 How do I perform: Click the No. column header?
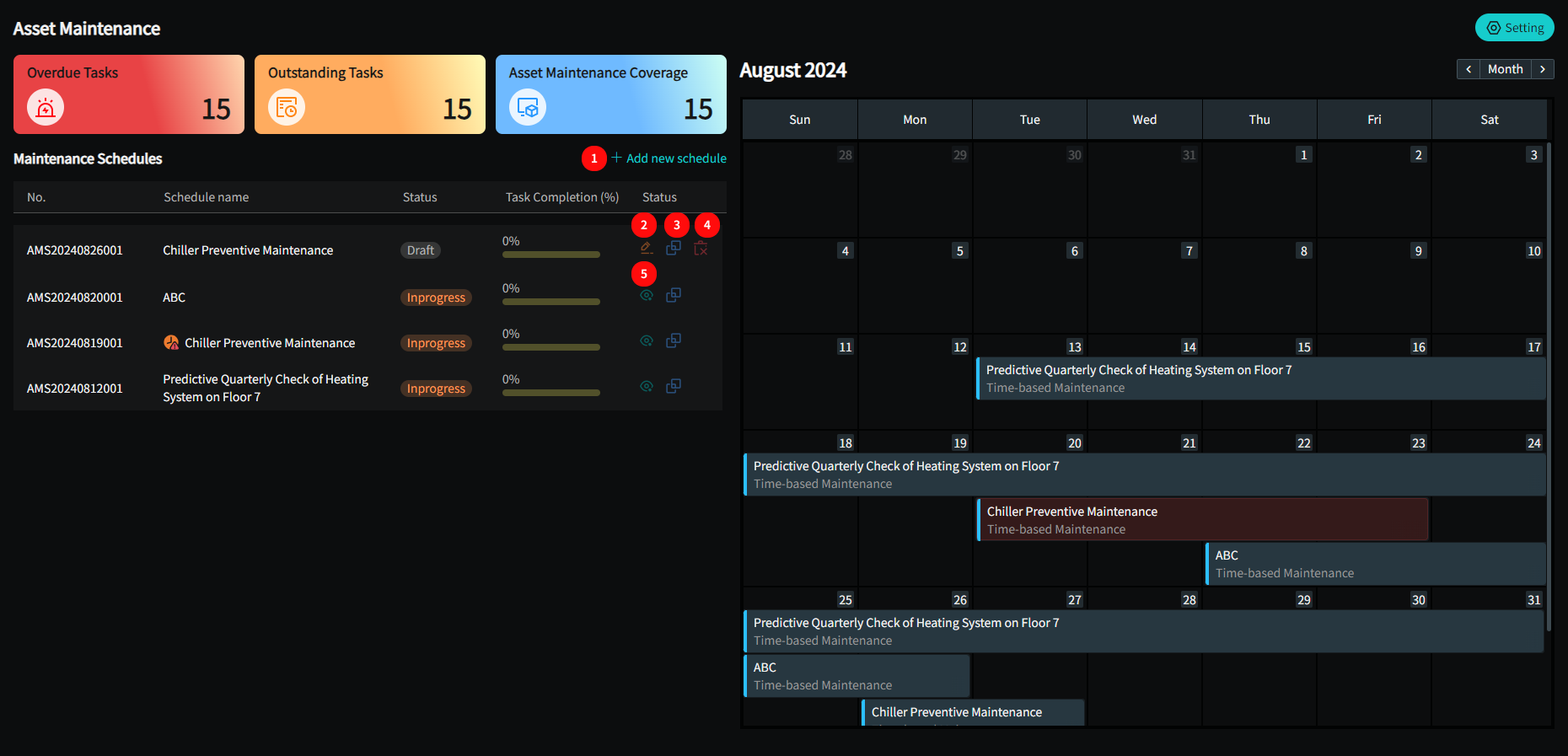point(36,197)
